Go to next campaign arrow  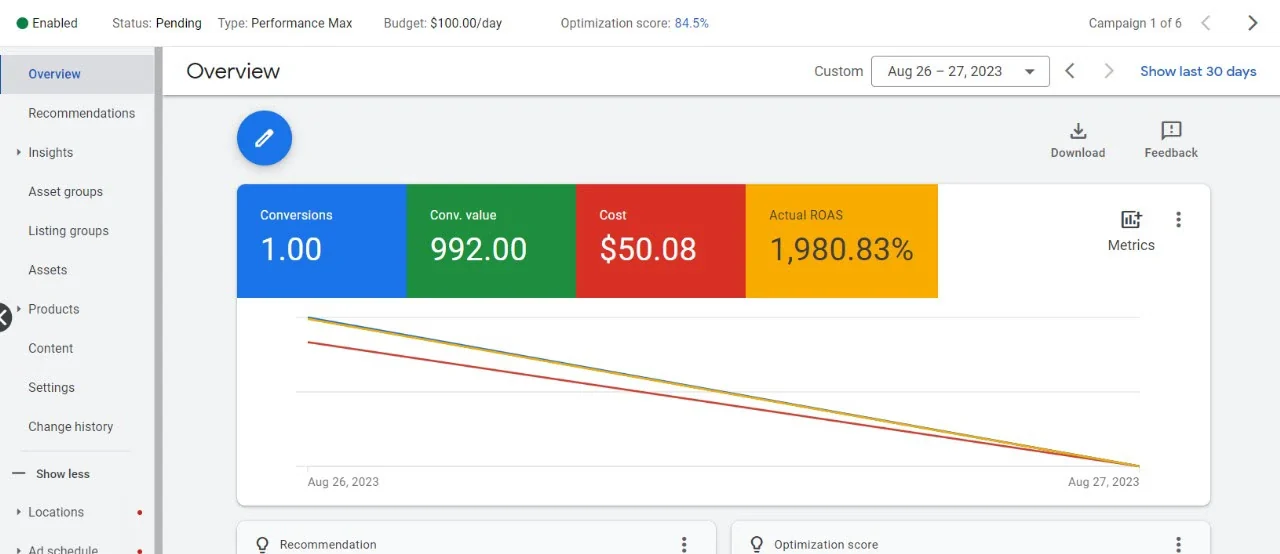tap(1252, 23)
